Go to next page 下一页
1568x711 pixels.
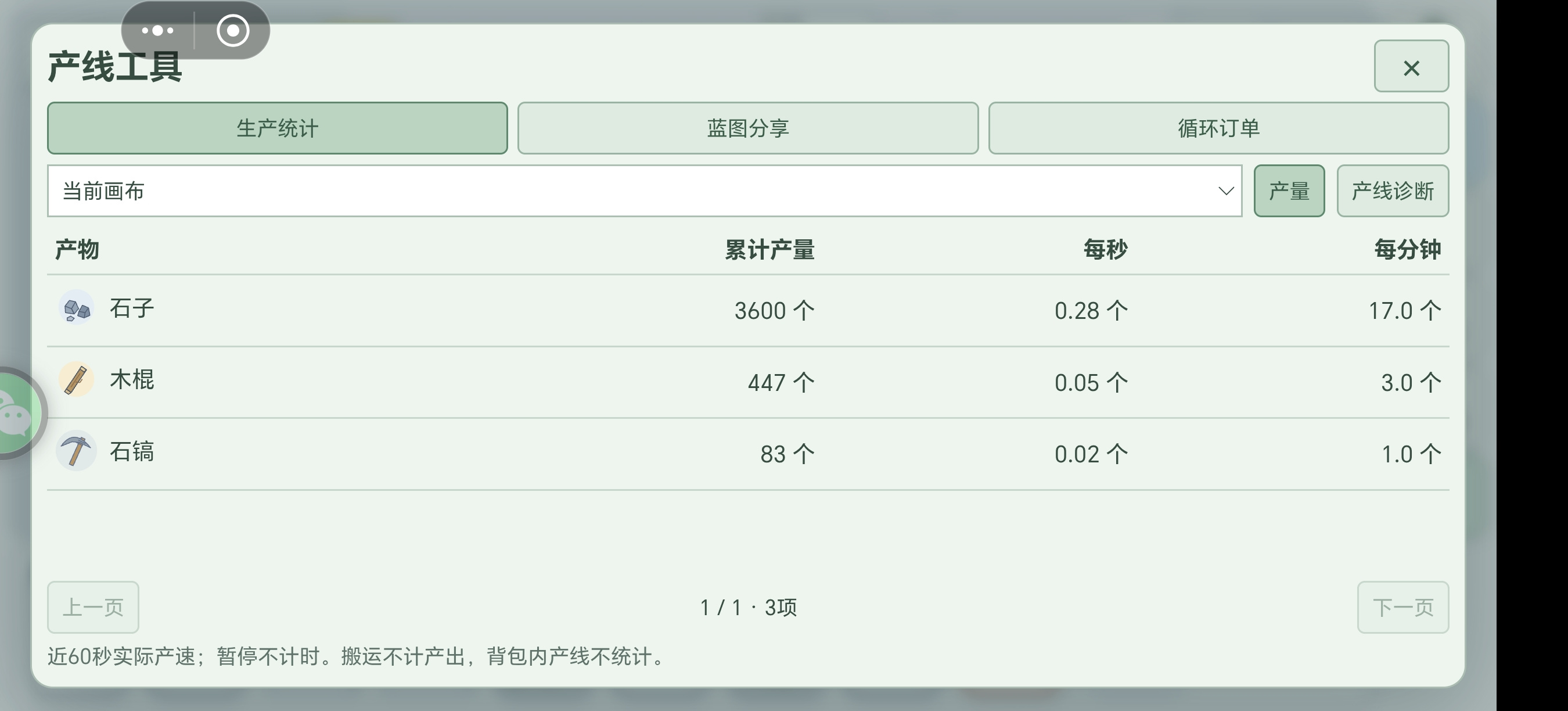point(1403,608)
